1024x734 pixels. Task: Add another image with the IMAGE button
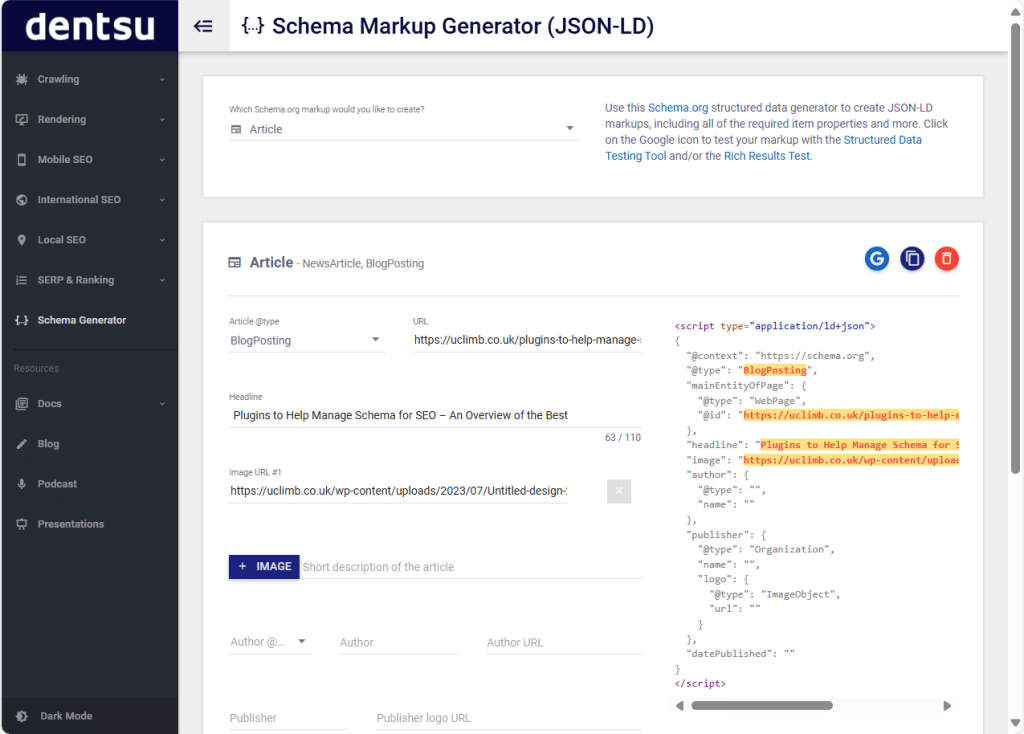click(x=263, y=566)
